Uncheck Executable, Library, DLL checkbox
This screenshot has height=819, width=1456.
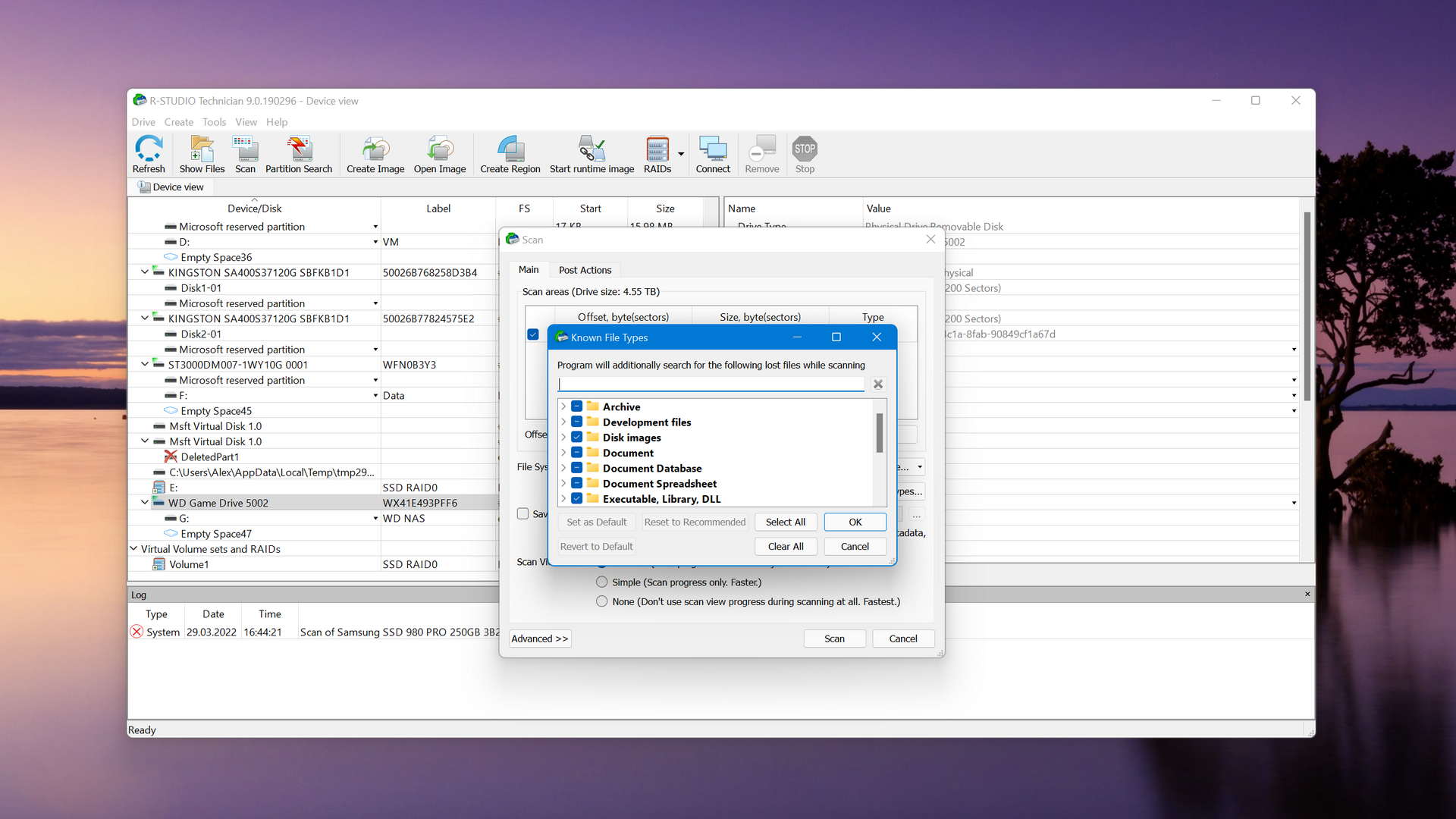click(577, 499)
